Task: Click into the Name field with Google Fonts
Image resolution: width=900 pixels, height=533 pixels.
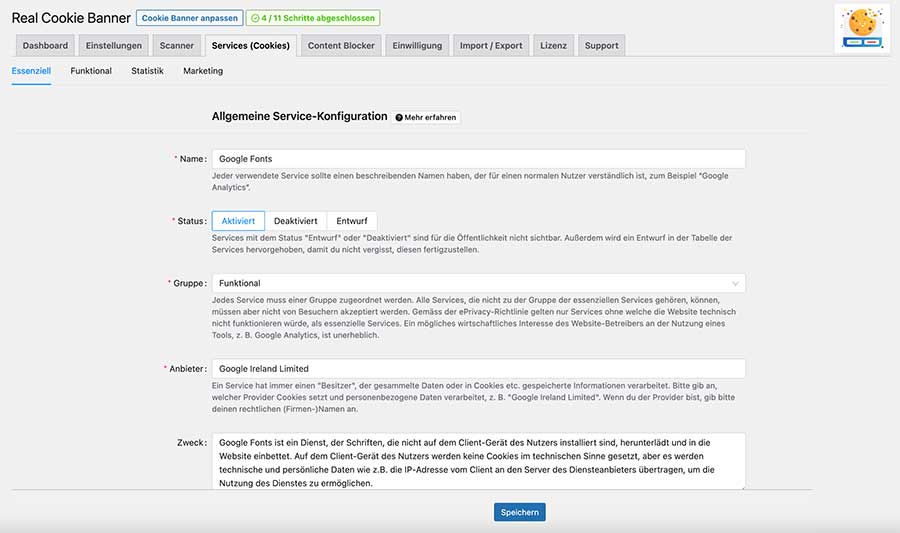Action: coord(478,159)
